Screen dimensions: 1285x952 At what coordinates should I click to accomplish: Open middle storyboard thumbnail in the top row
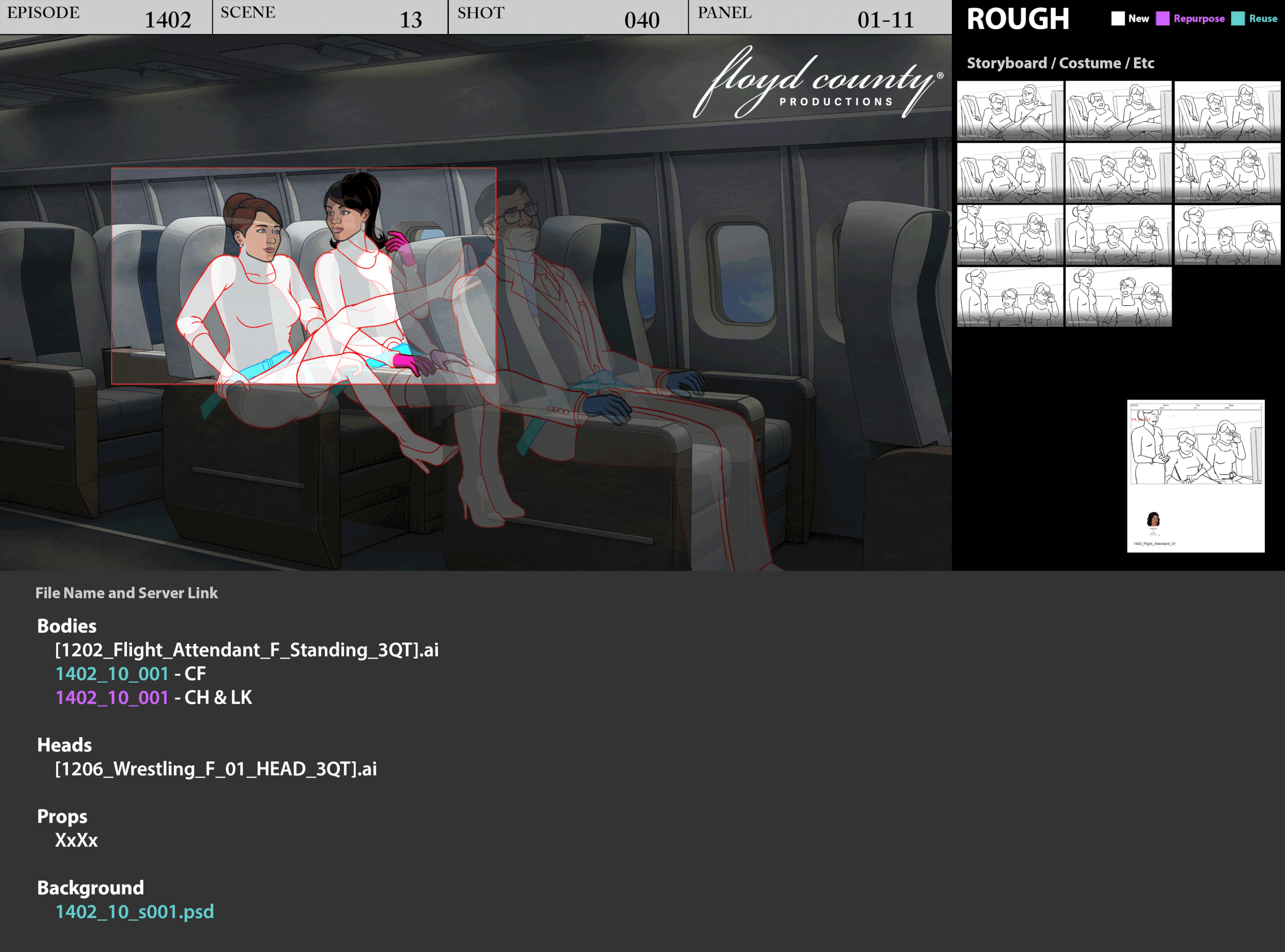1118,111
